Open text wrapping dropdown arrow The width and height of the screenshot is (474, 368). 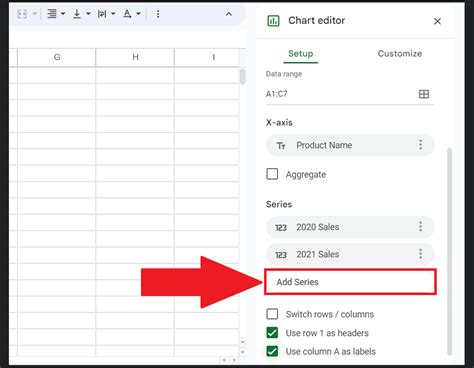point(113,14)
